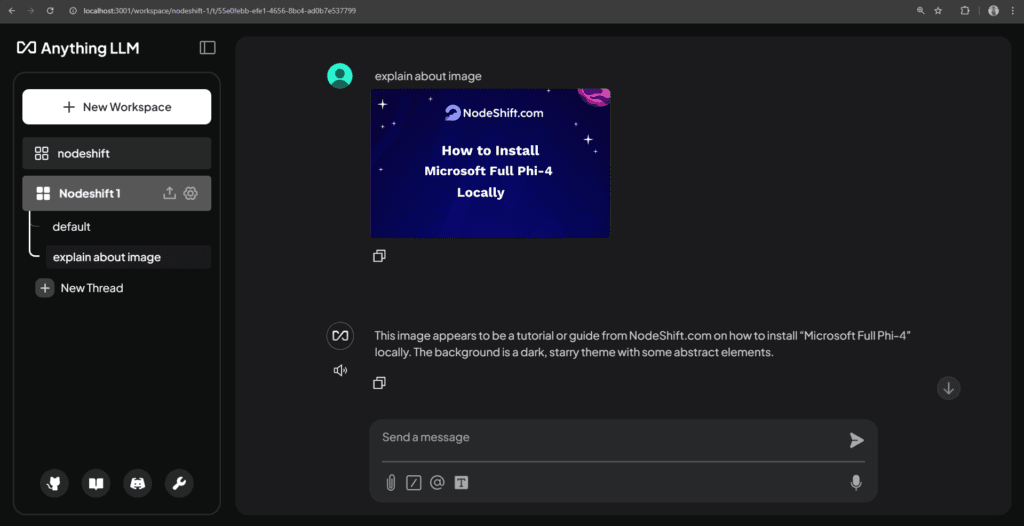The width and height of the screenshot is (1024, 526).
Task: Go back in the browser
Action: tap(11, 10)
